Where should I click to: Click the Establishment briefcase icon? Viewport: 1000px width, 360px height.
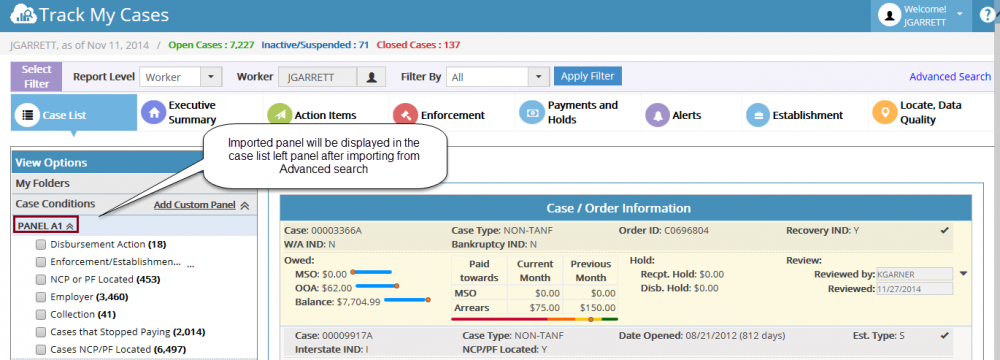coord(758,115)
